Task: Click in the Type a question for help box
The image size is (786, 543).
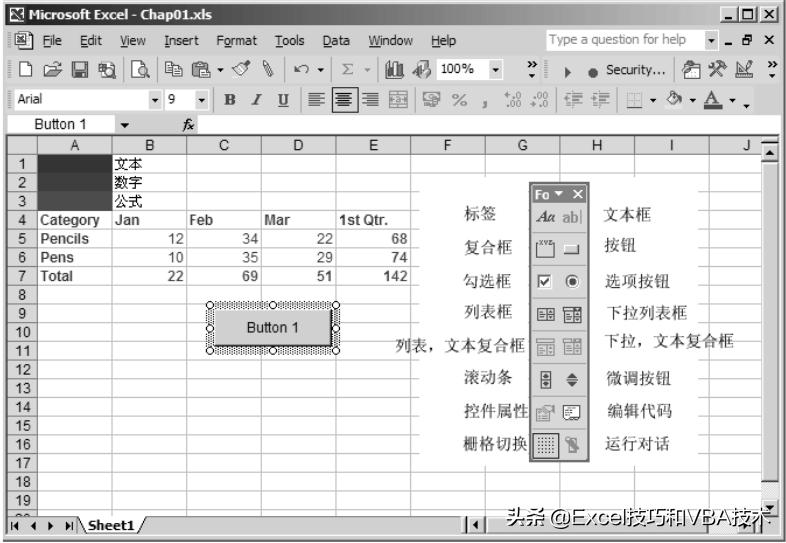Action: coord(625,40)
